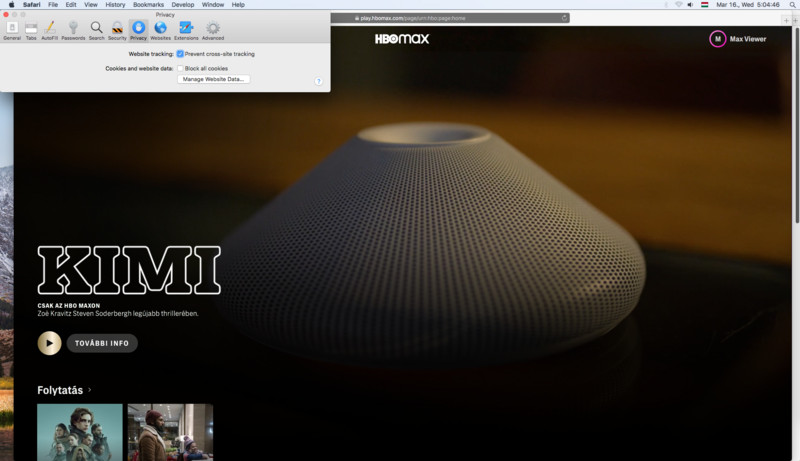Open Extensions preferences pane

[x=186, y=31]
